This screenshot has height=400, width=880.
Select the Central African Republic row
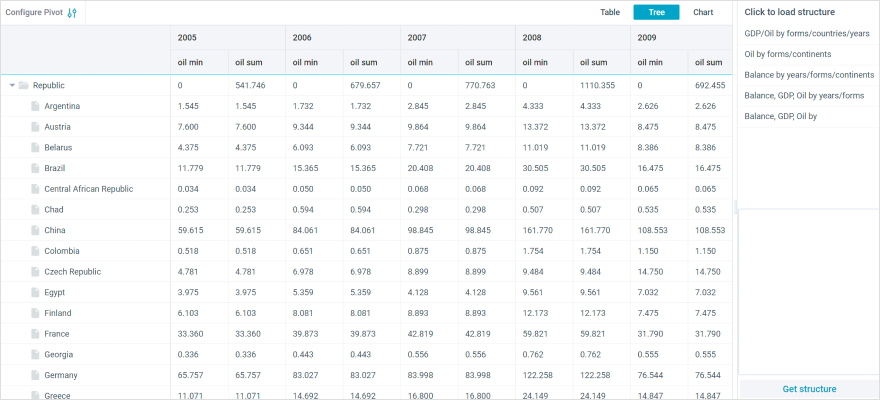point(88,189)
